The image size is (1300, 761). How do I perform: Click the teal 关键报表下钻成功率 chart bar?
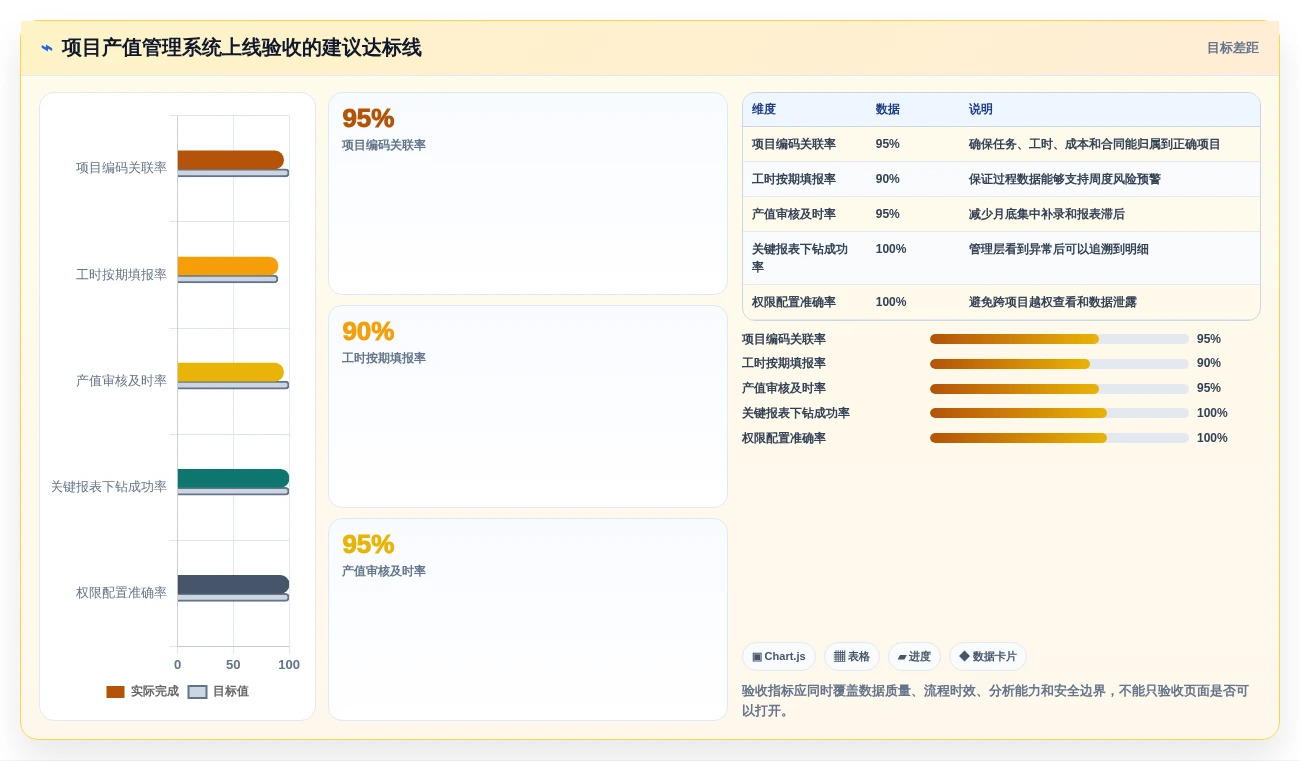point(233,478)
